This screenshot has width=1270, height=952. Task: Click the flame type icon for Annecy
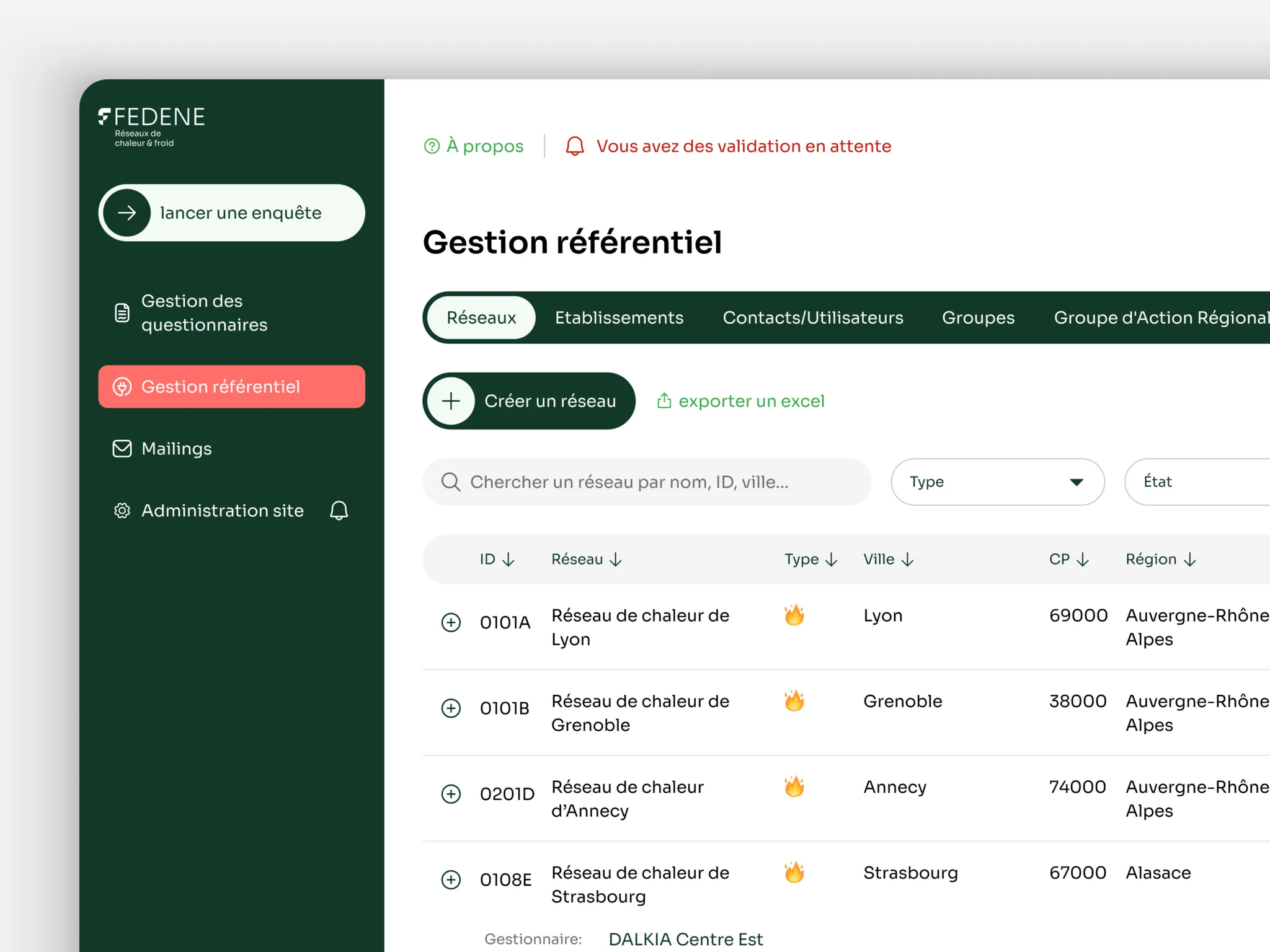(794, 786)
